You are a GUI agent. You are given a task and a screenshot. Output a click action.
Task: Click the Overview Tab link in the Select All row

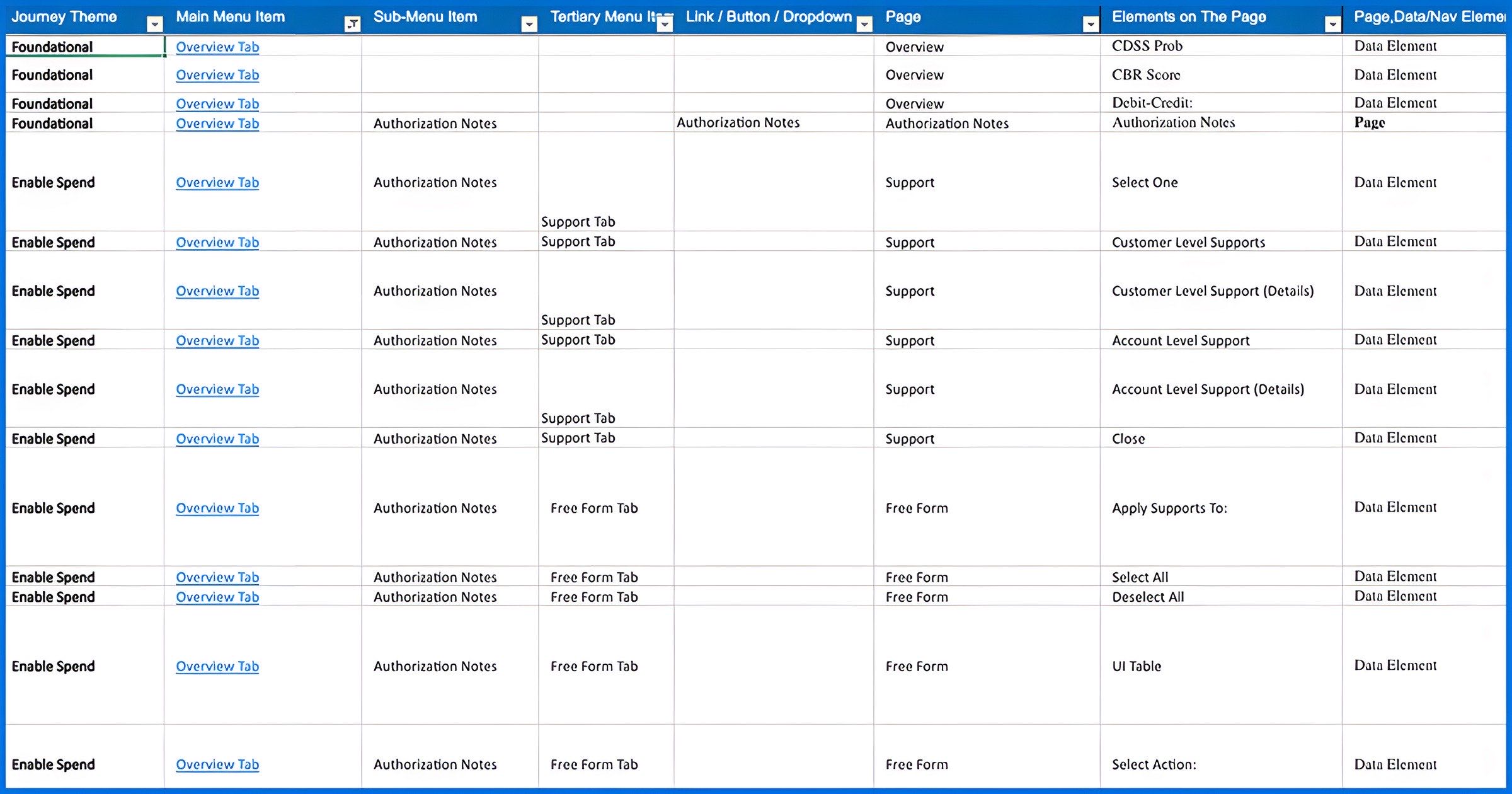point(217,577)
